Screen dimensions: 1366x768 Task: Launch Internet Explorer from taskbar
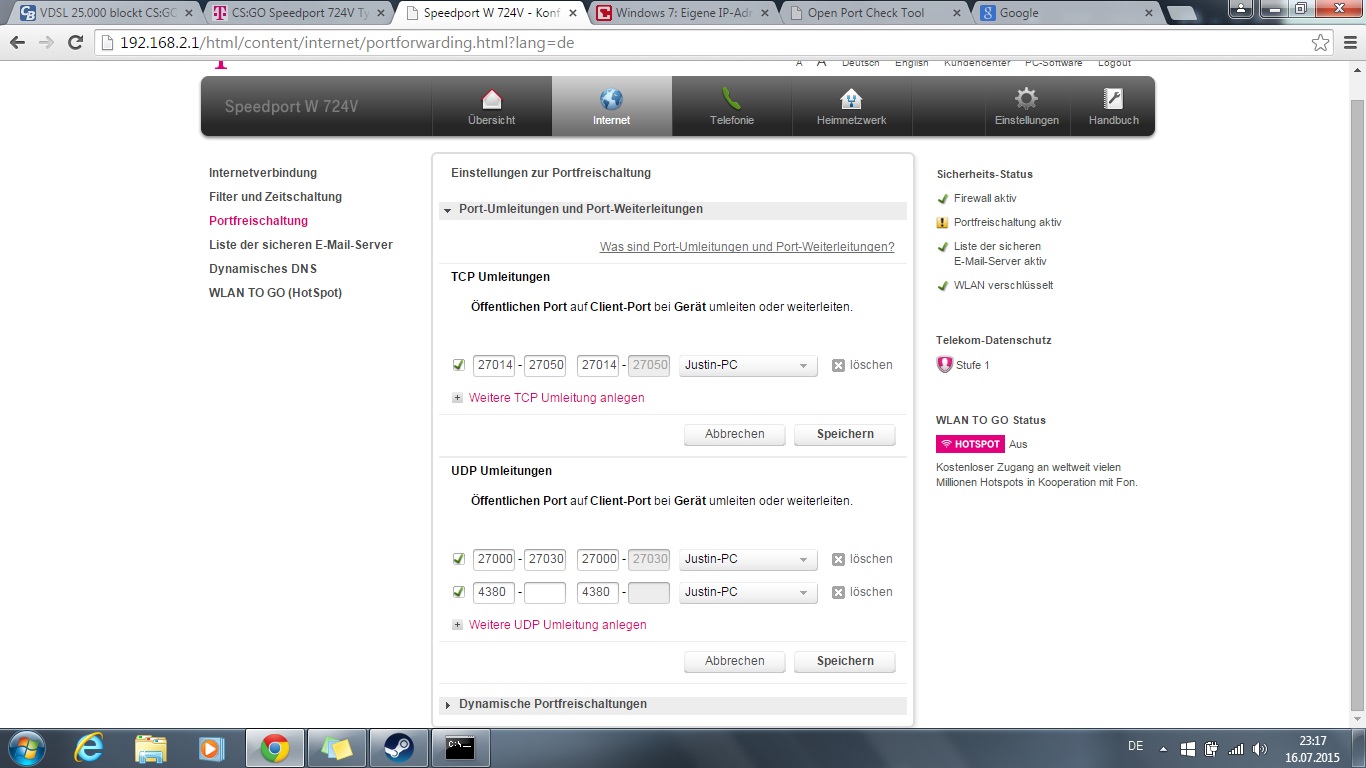click(x=90, y=748)
